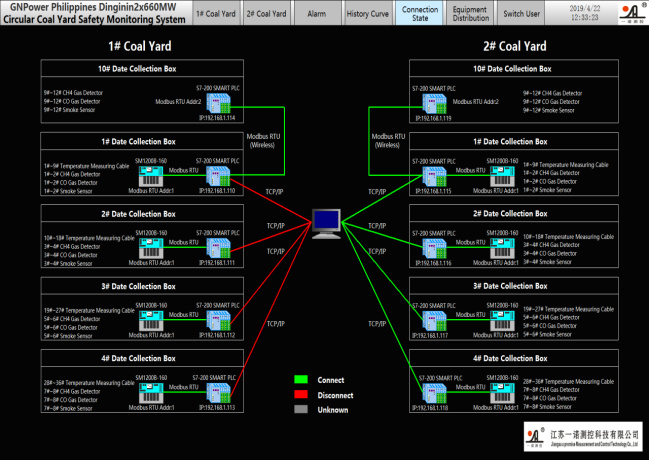Click SM1200B-160 module in 2# Coal Yard 3# box

click(x=502, y=321)
